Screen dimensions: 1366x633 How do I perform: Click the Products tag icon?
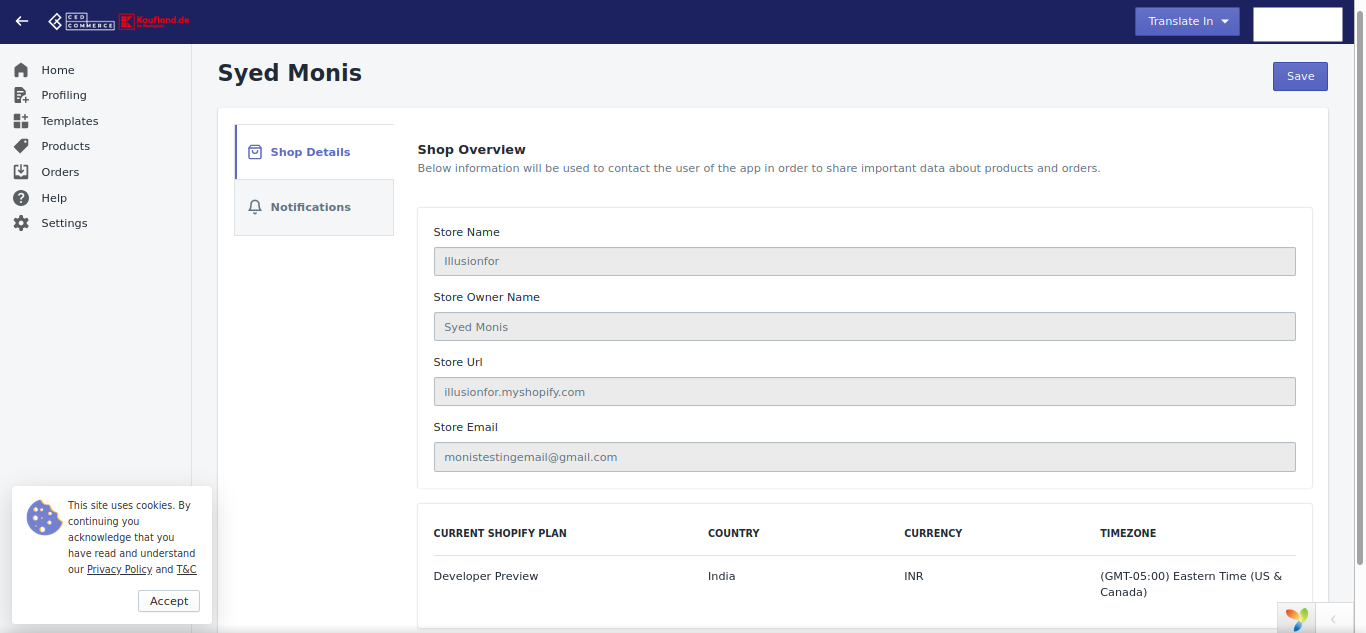(21, 146)
